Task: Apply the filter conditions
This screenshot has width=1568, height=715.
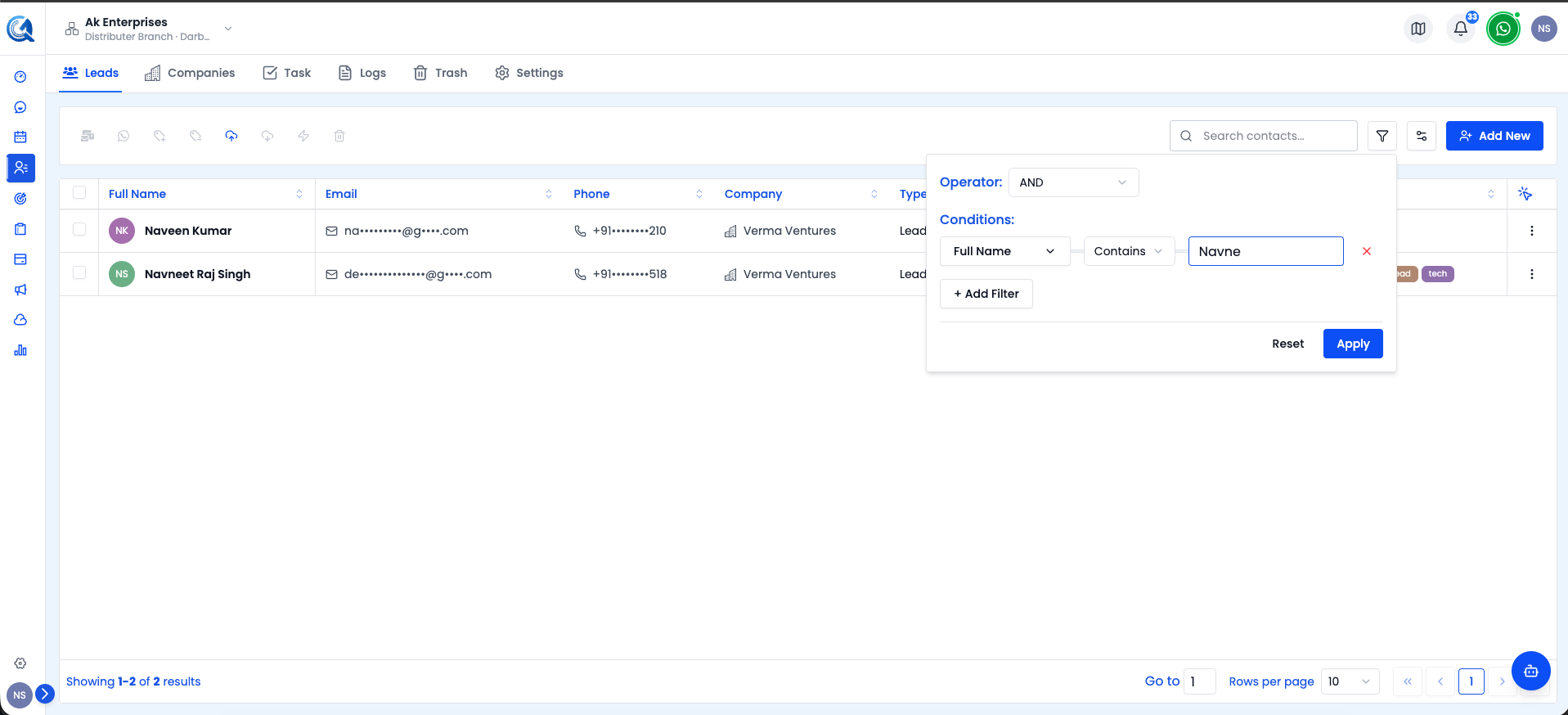Action: coord(1353,344)
